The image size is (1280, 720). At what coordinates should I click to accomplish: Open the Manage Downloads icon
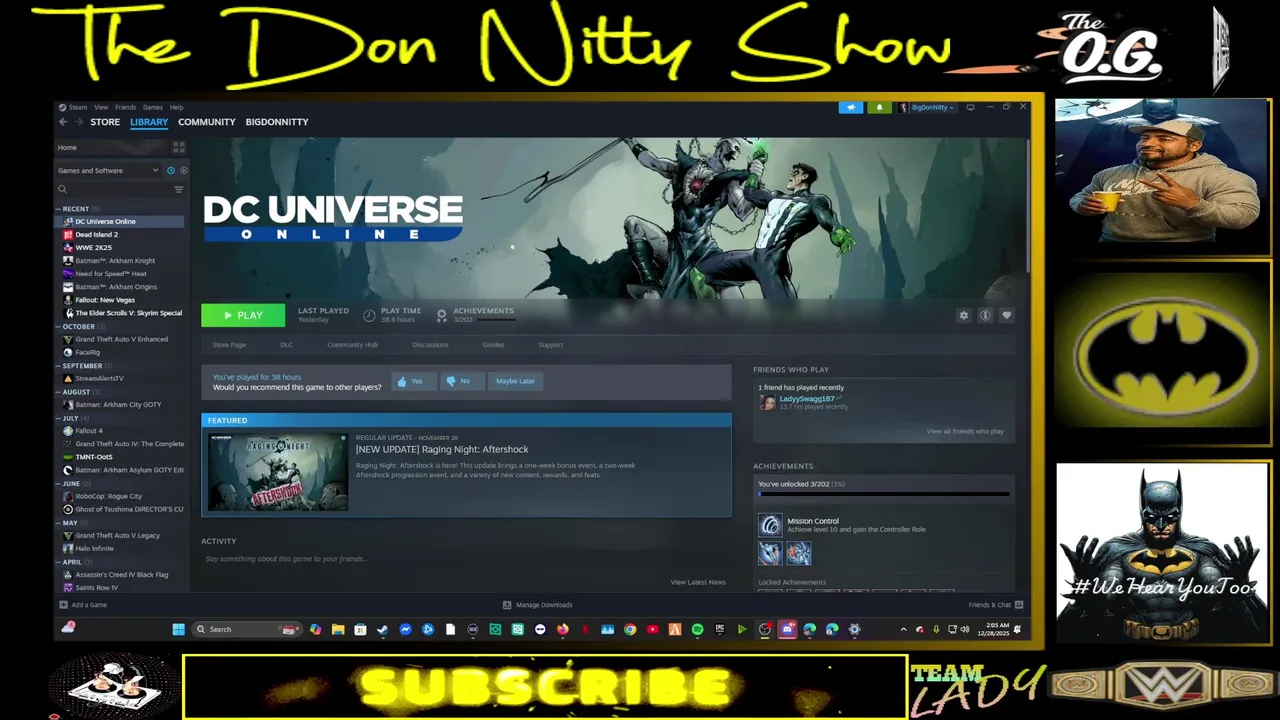[507, 605]
